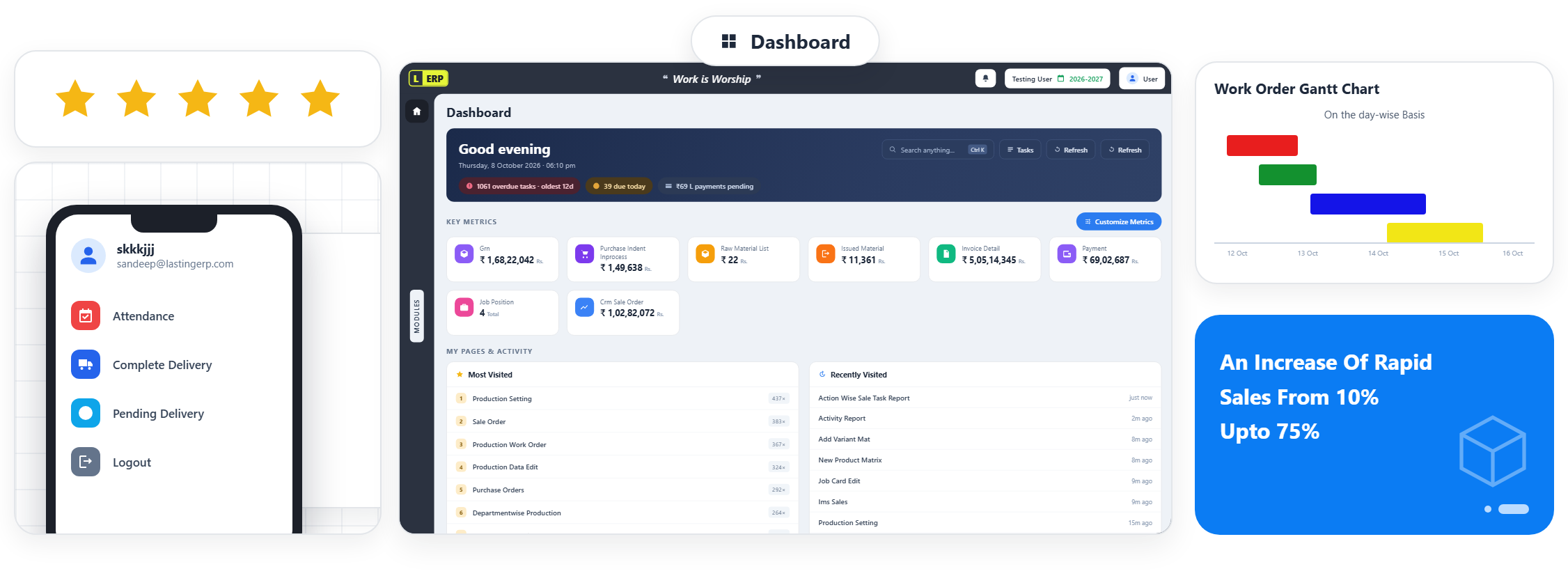Open Production Work Order entry
The image size is (1568, 585).
pos(622,445)
